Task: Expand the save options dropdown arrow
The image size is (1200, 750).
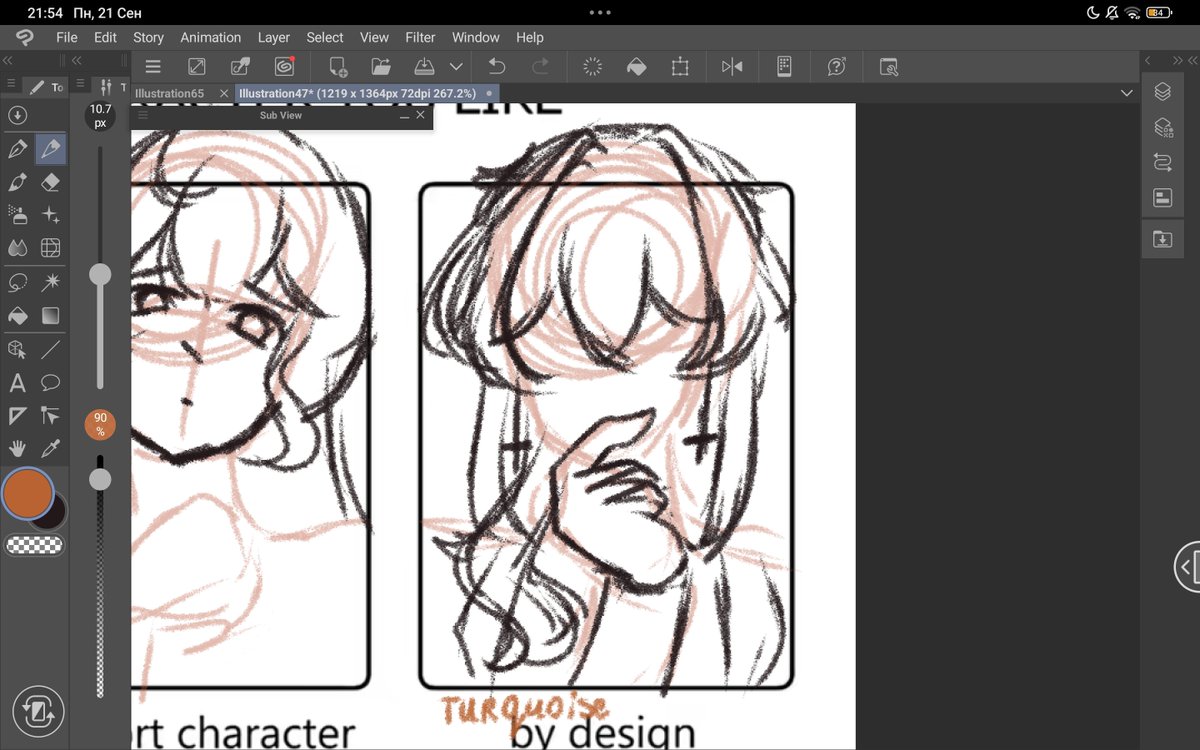Action: click(456, 67)
